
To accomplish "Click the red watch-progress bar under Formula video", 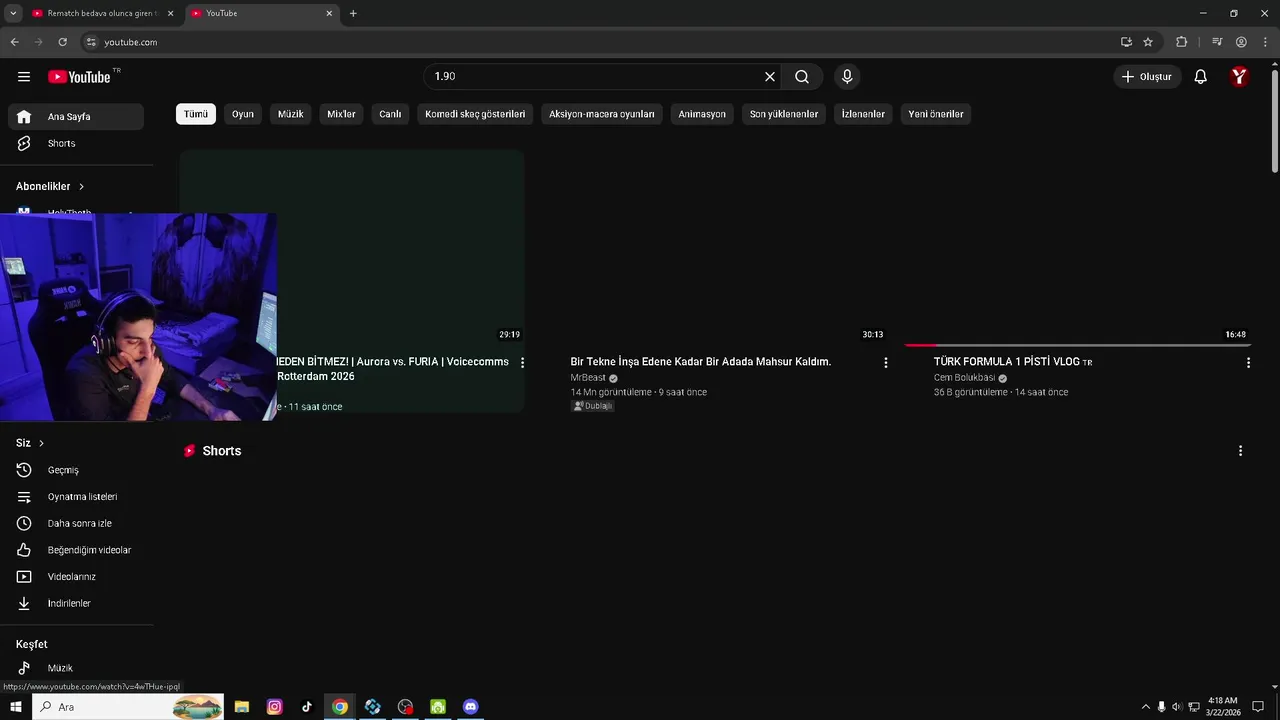I will 920,345.
